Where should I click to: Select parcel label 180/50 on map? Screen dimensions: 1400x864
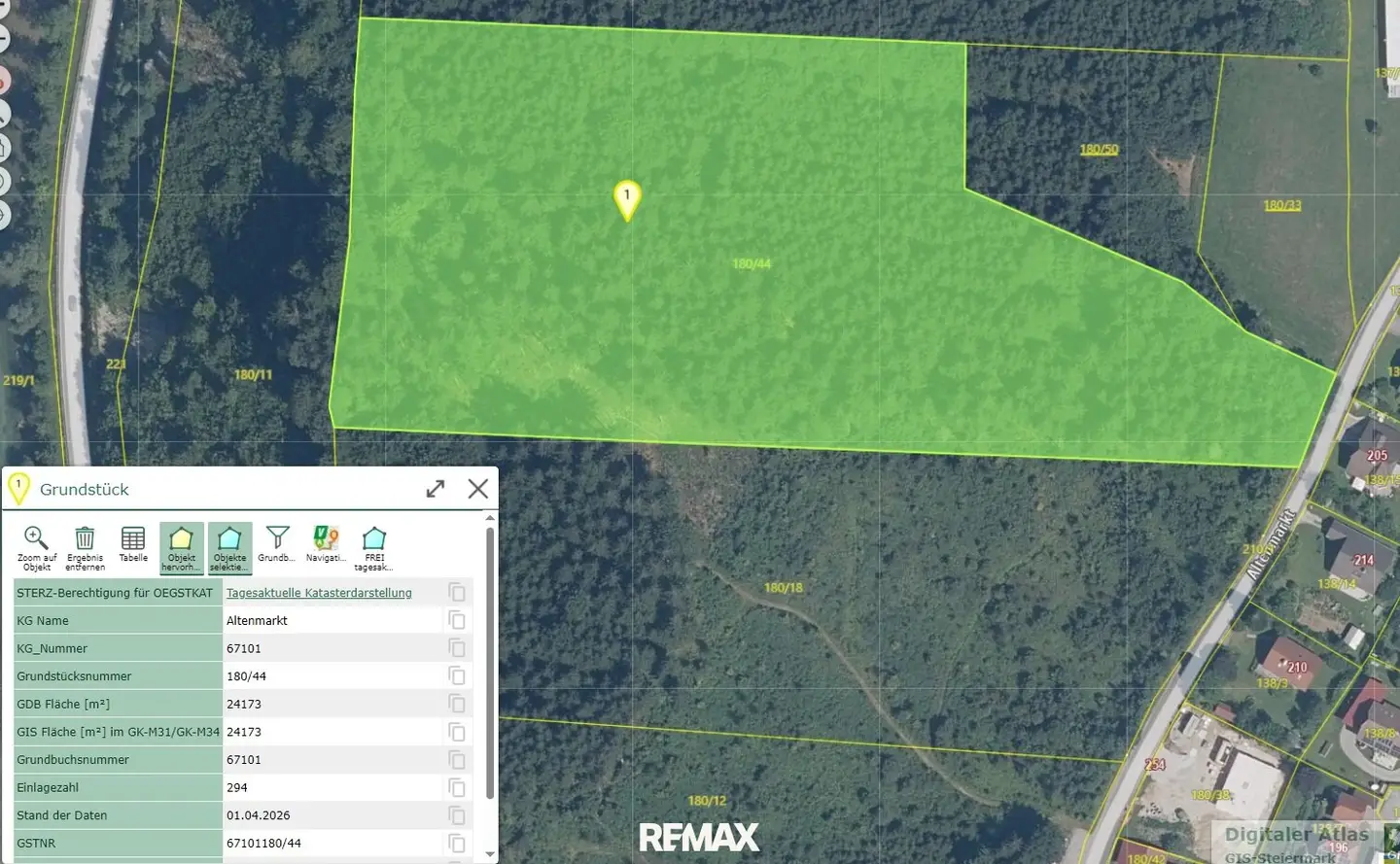point(1099,150)
